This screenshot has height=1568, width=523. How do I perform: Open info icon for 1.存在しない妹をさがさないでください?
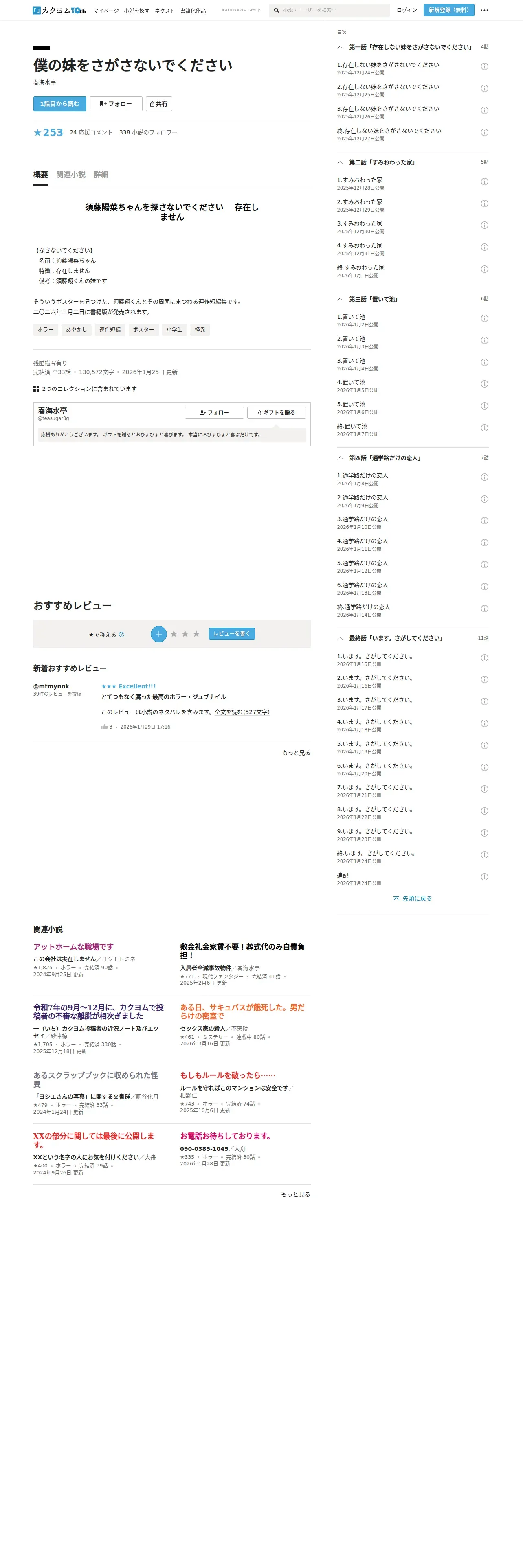tap(485, 66)
